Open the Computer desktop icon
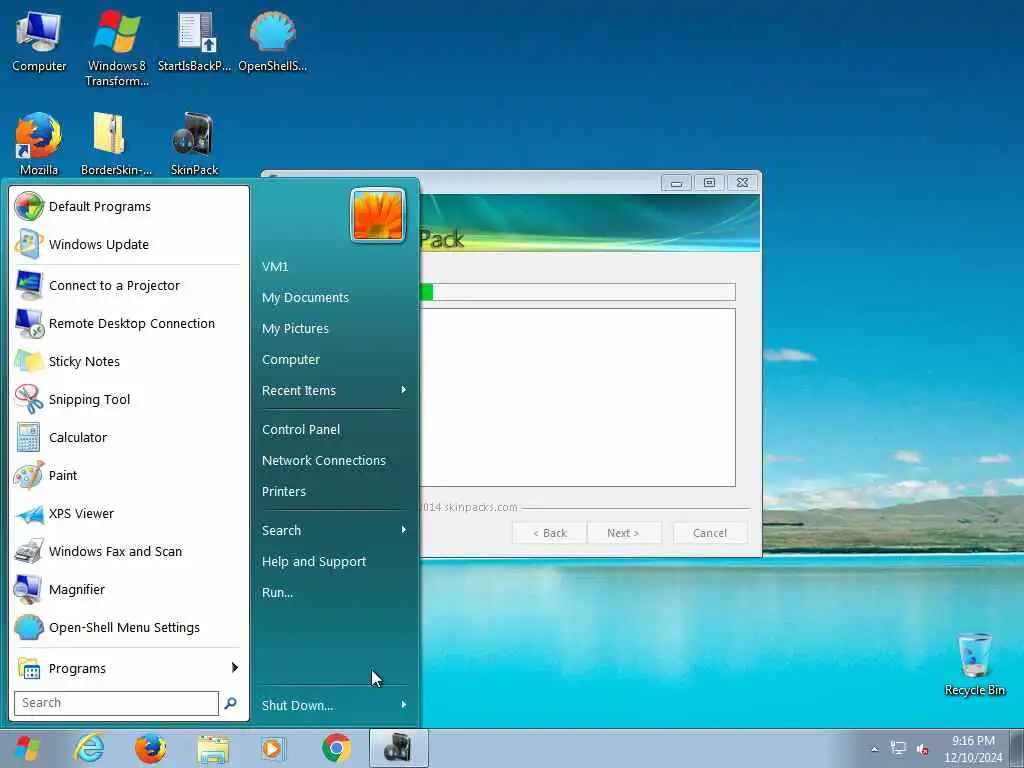 pyautogui.click(x=39, y=40)
